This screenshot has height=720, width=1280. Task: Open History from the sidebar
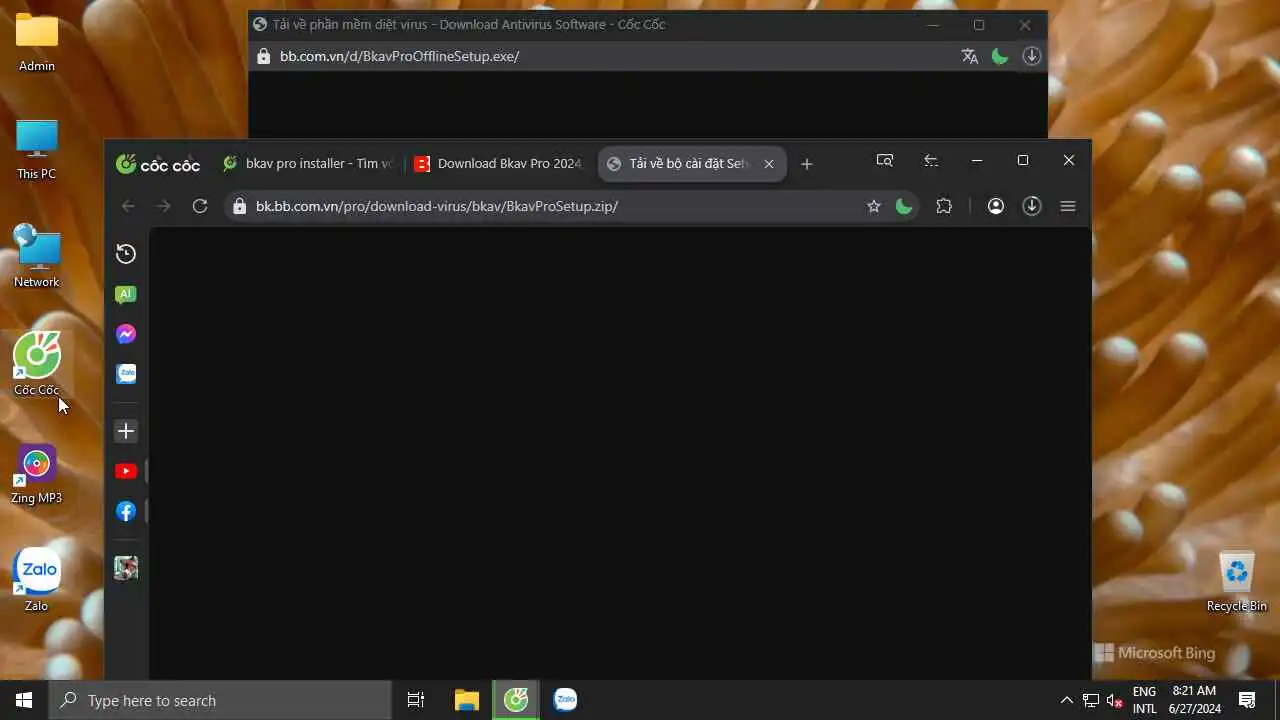[126, 254]
